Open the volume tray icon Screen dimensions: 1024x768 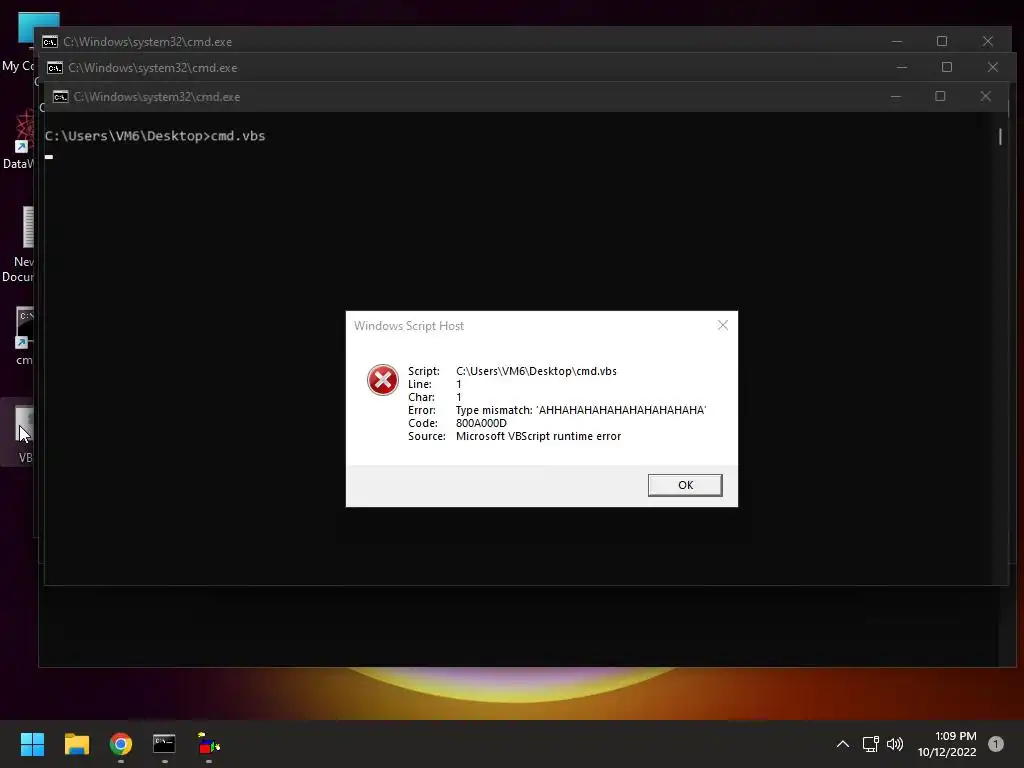click(895, 744)
